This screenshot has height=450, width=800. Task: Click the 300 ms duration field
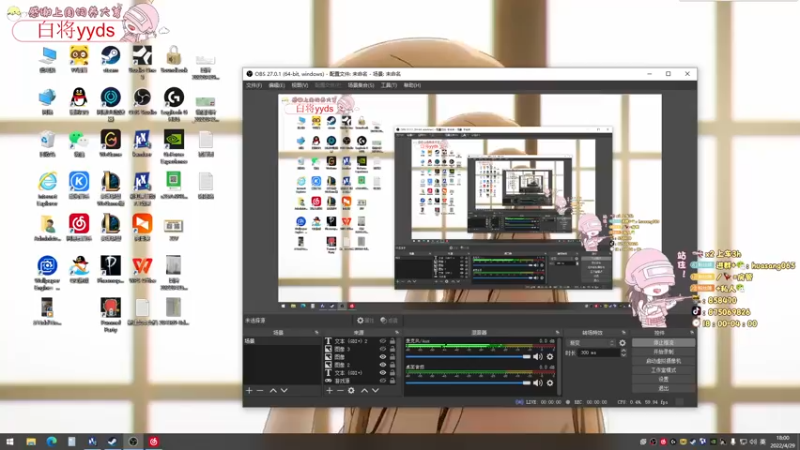pyautogui.click(x=599, y=353)
